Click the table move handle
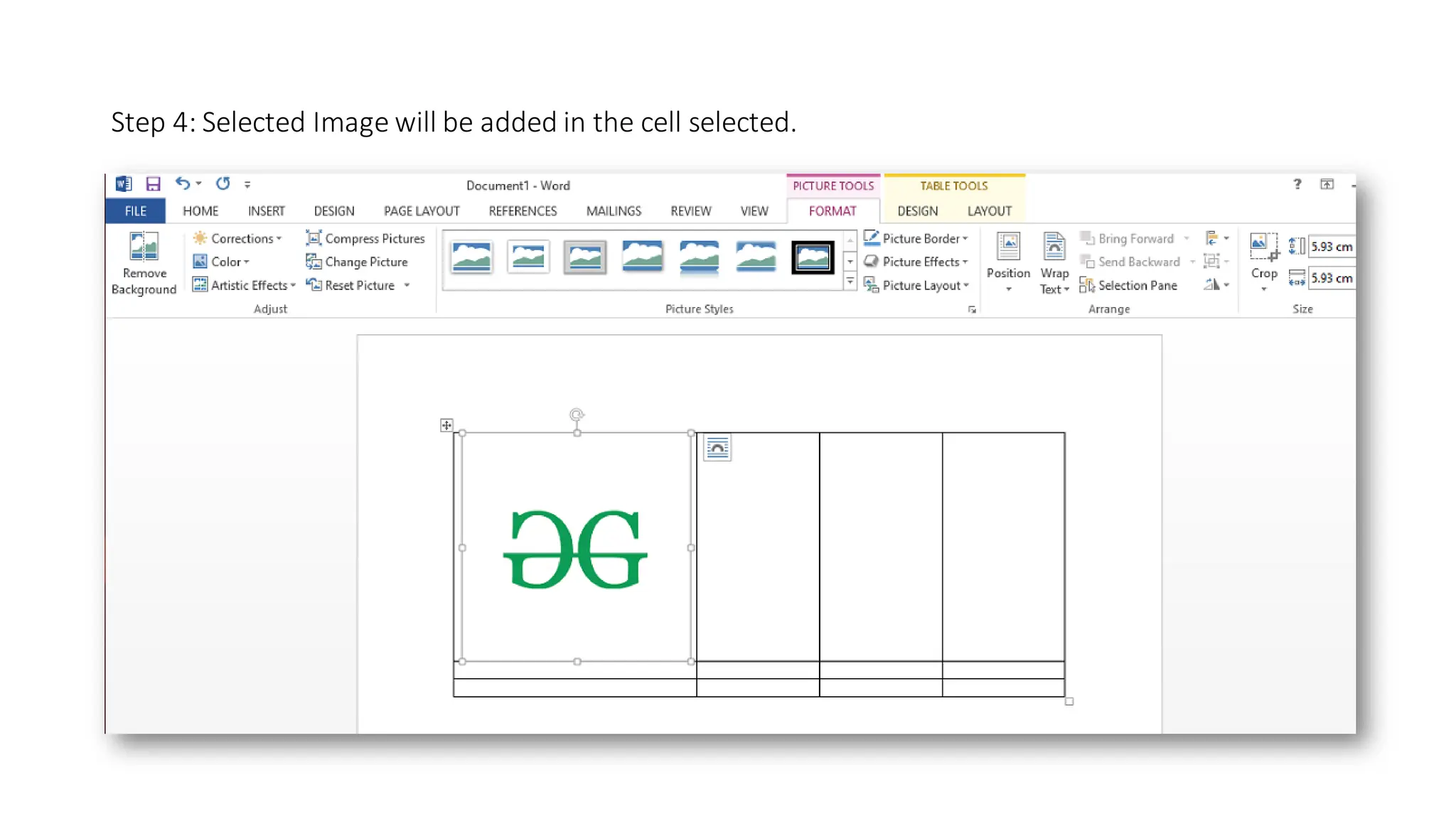Screen dimensions: 1456x819 click(446, 425)
